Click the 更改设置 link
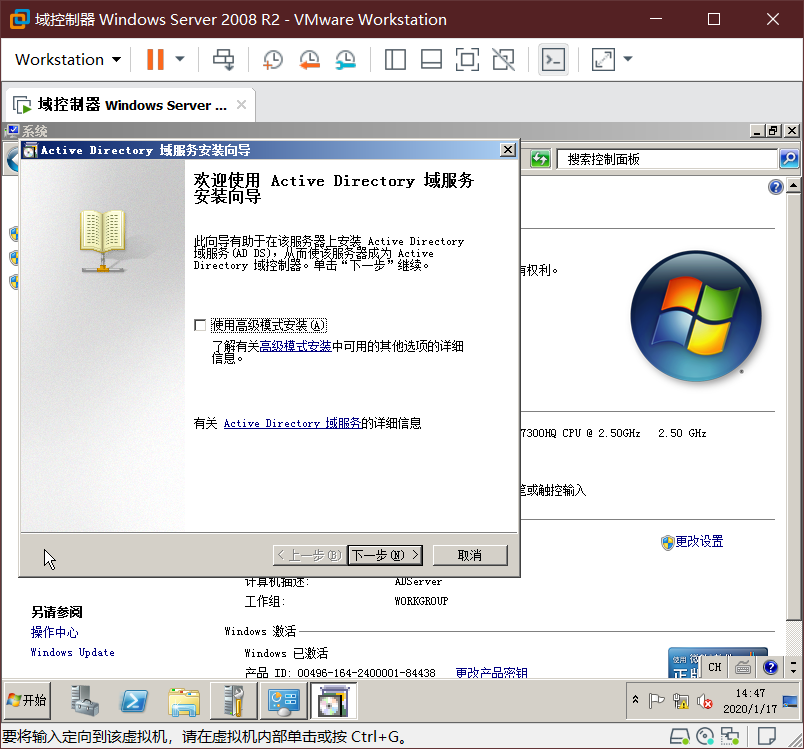This screenshot has height=749, width=804. [x=699, y=541]
